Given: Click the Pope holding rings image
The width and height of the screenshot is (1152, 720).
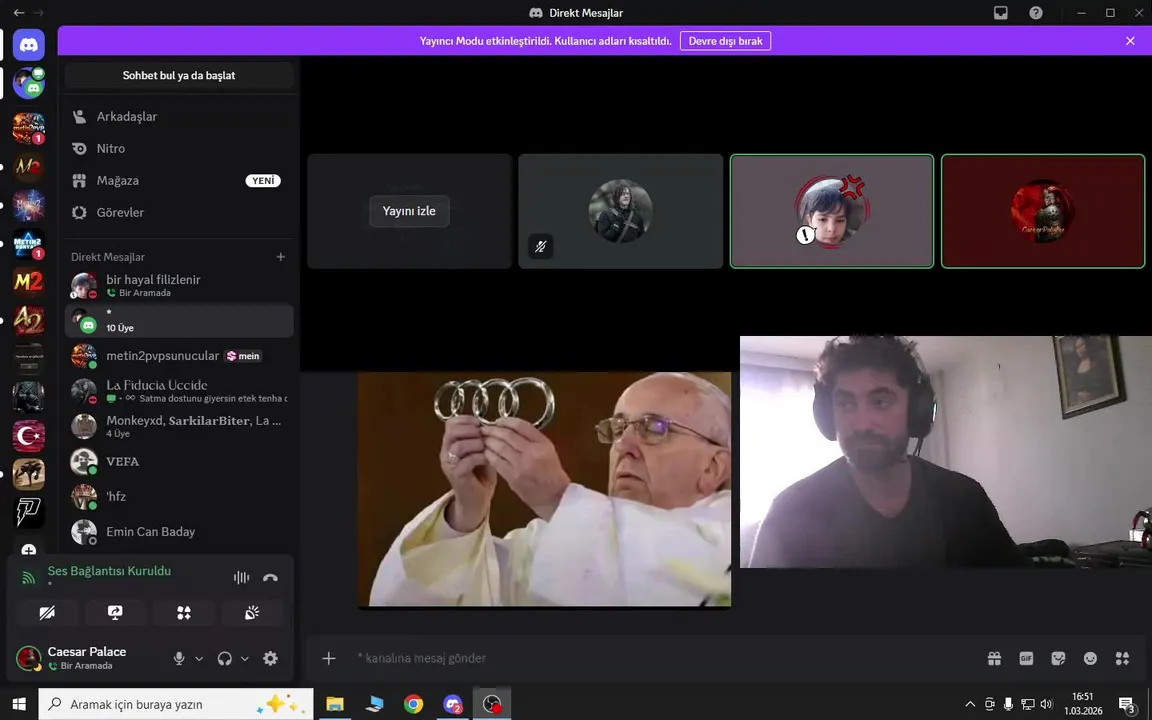Looking at the screenshot, I should pyautogui.click(x=544, y=489).
